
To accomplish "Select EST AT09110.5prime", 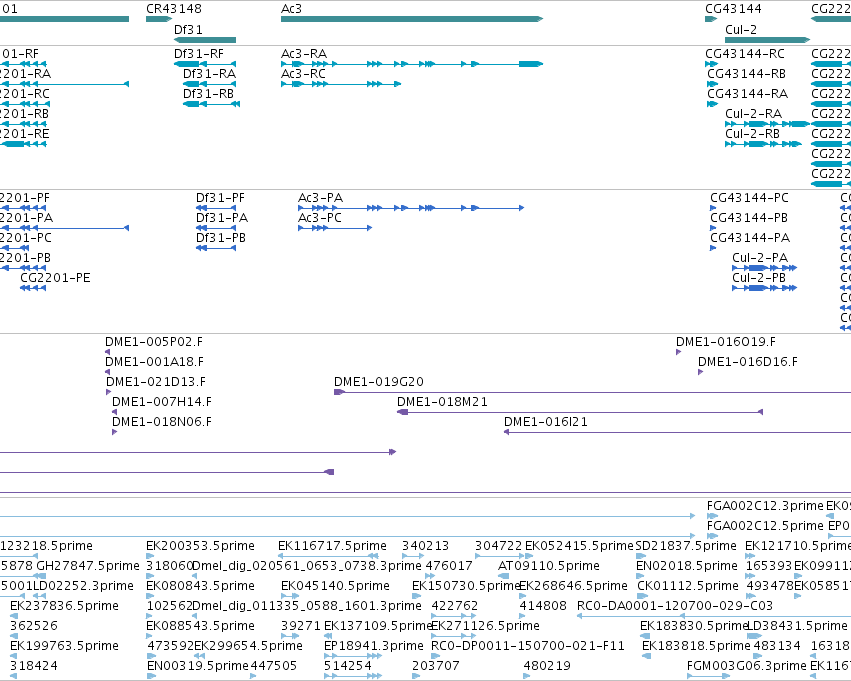I will [x=503, y=576].
